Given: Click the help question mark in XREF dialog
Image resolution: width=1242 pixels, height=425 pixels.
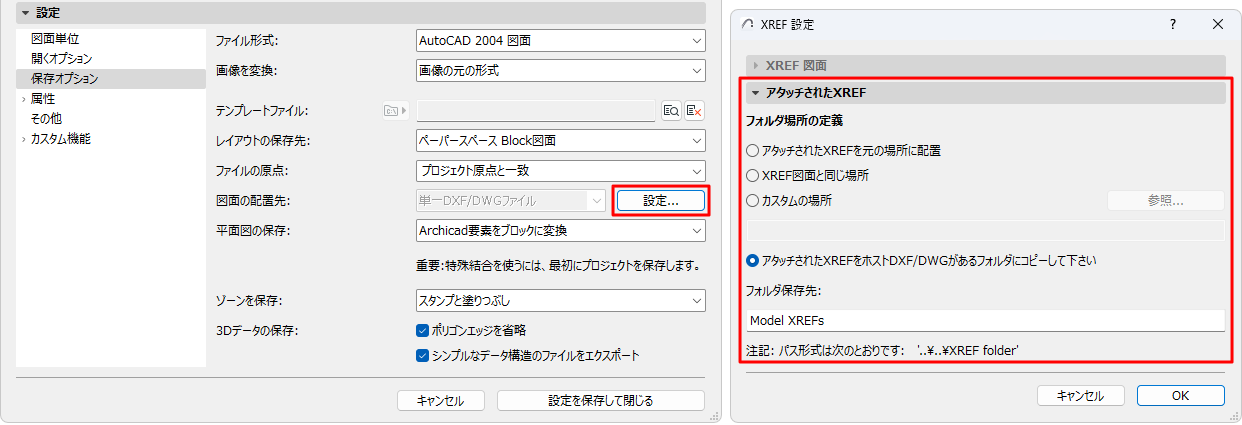Looking at the screenshot, I should point(1172,23).
